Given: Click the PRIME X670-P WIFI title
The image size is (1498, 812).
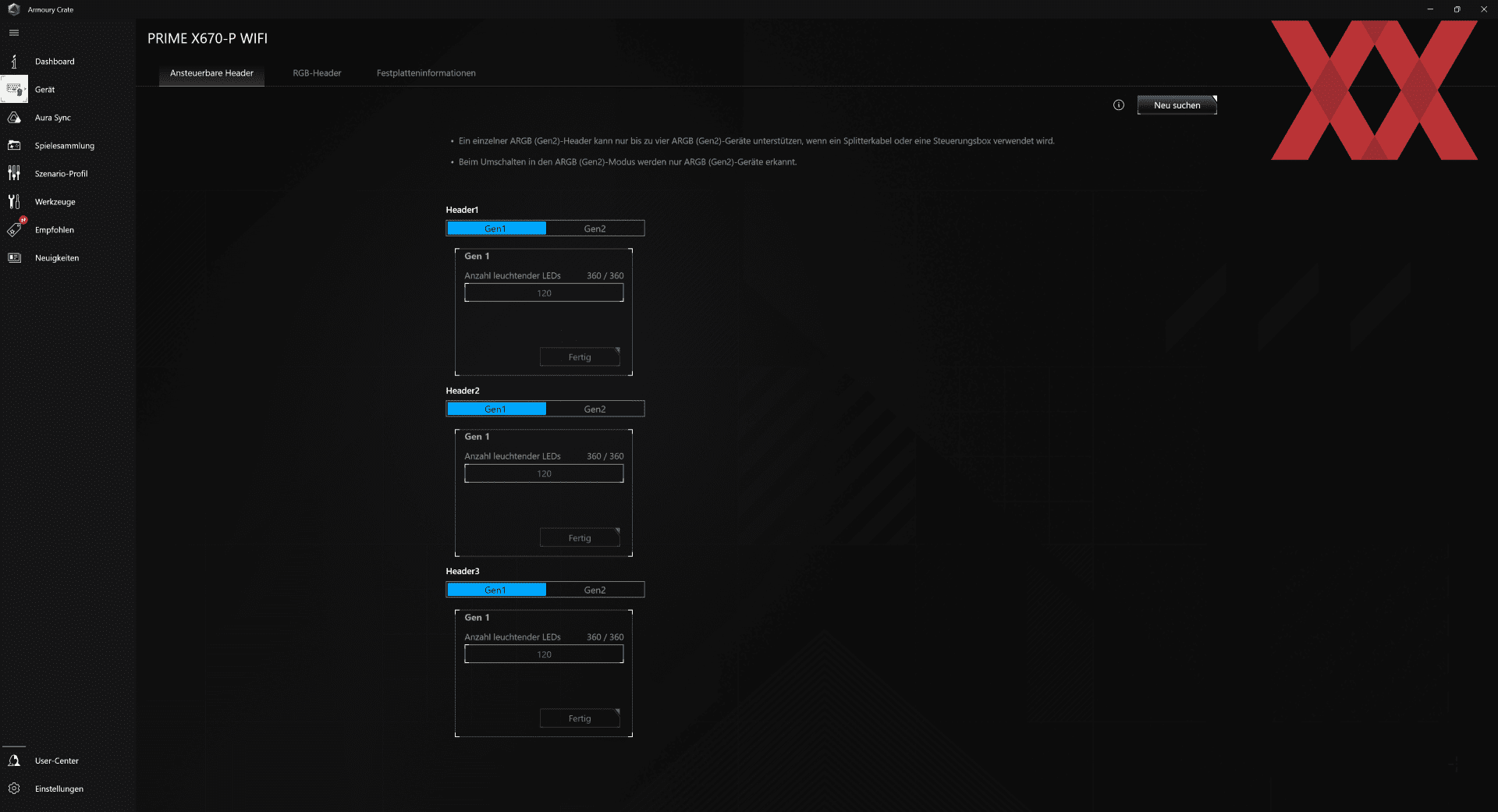Looking at the screenshot, I should (x=208, y=38).
